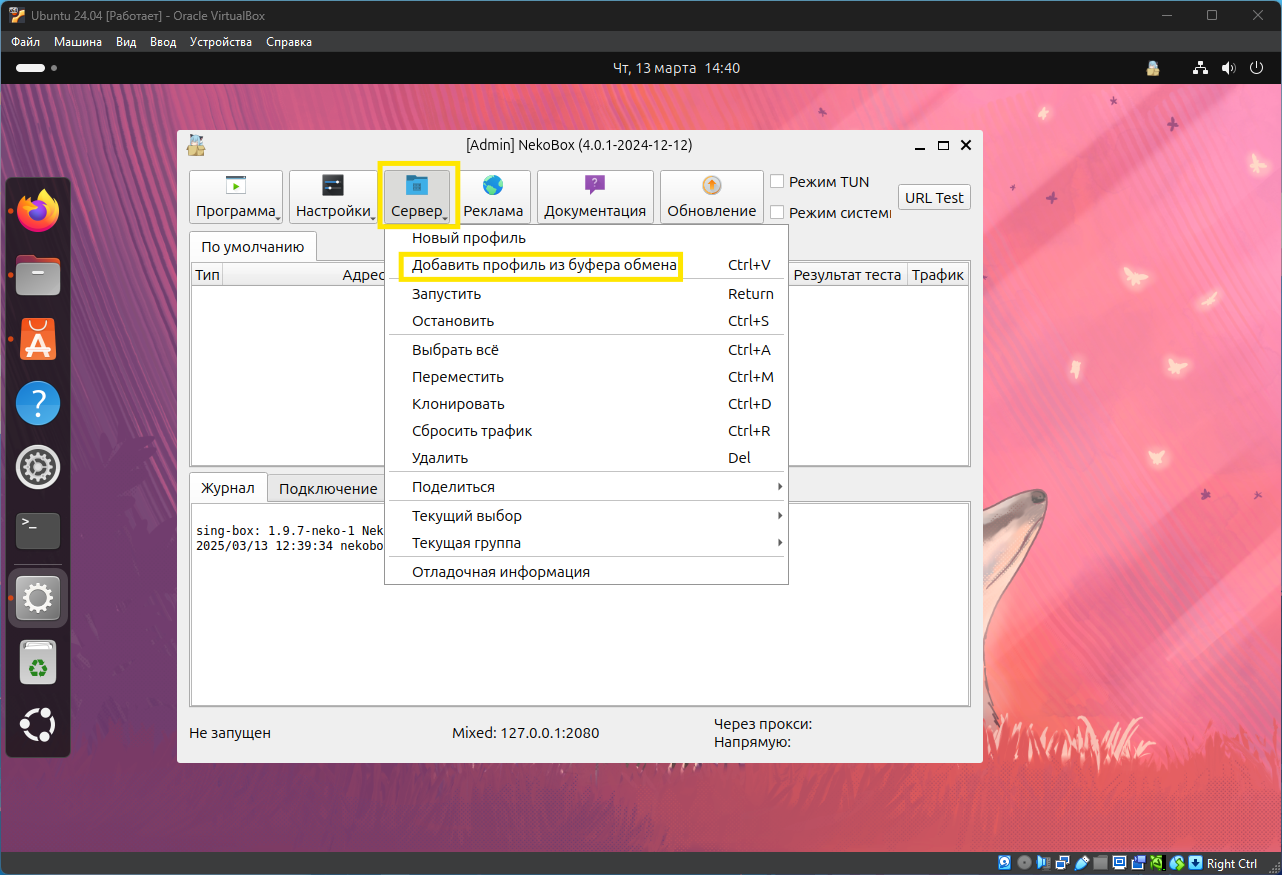The width and height of the screenshot is (1282, 875).
Task: Open the Устройства menu in VirtualBox
Action: (x=221, y=42)
